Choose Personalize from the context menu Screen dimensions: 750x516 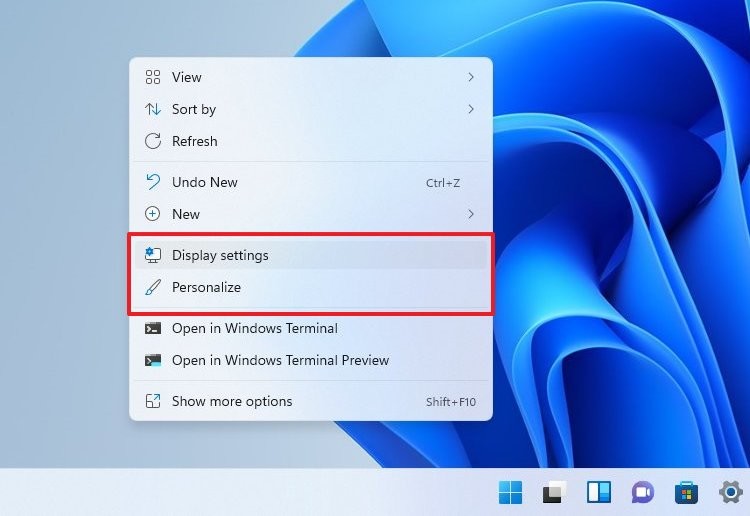(311, 287)
